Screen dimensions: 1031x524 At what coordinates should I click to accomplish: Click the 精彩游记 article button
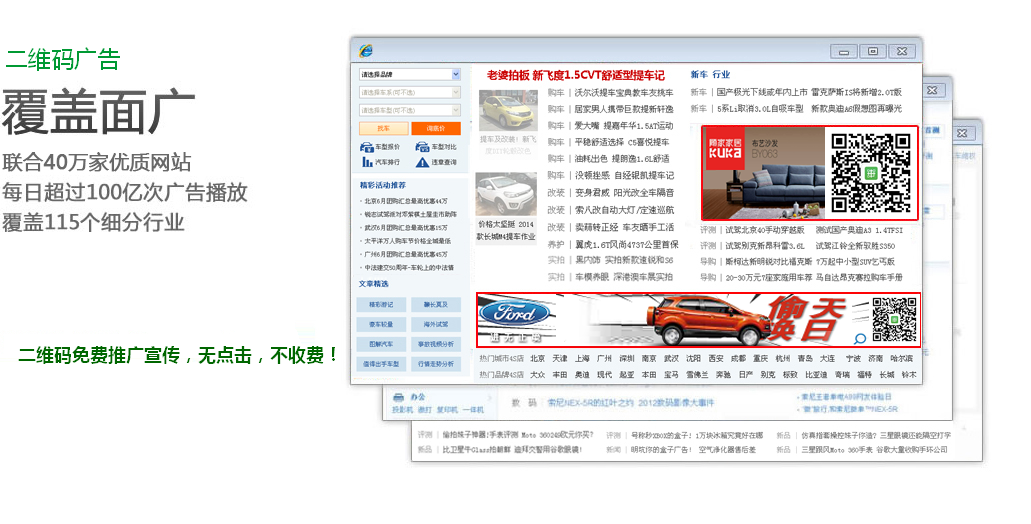381,304
